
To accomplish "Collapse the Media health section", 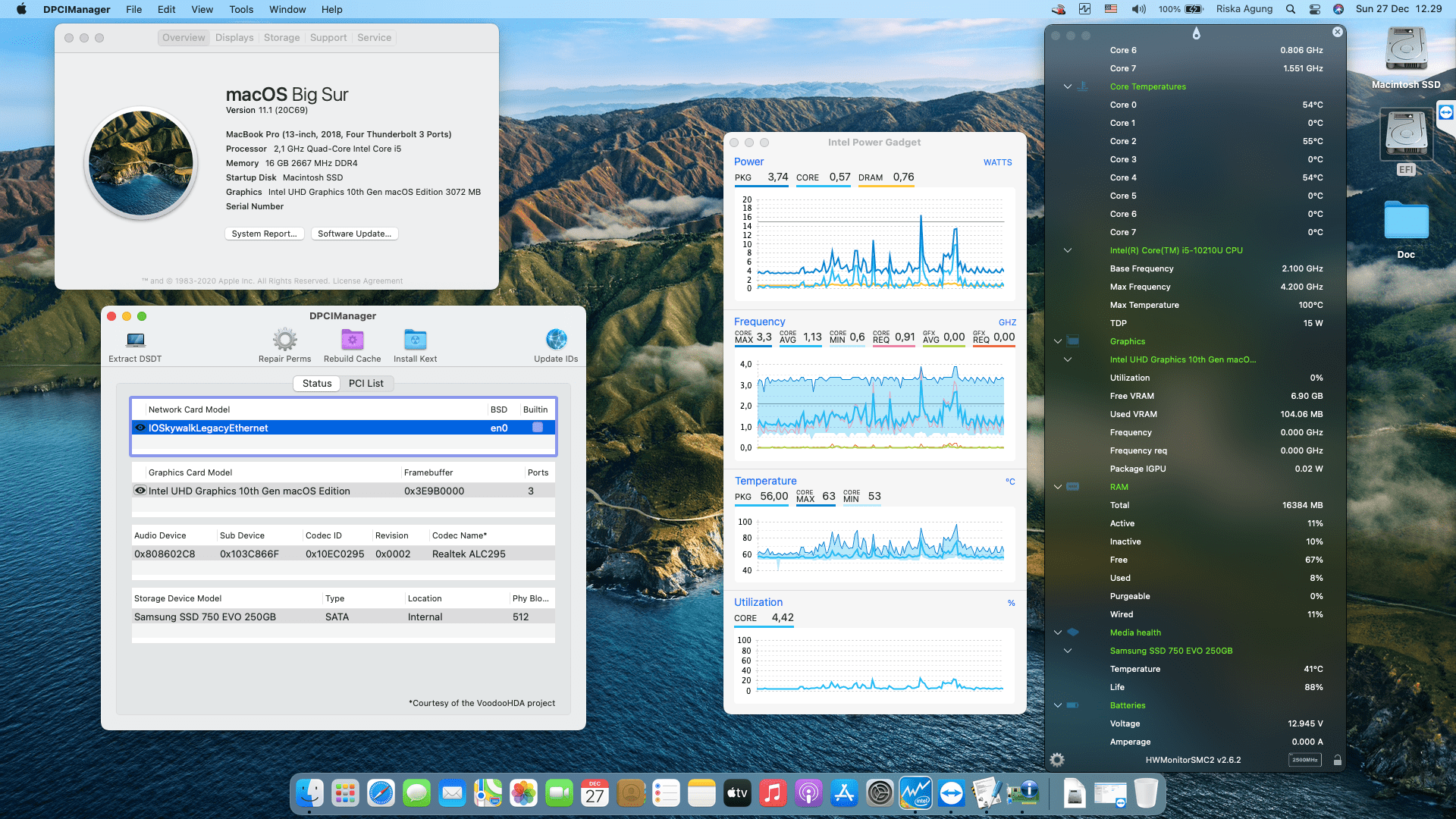I will [x=1058, y=632].
